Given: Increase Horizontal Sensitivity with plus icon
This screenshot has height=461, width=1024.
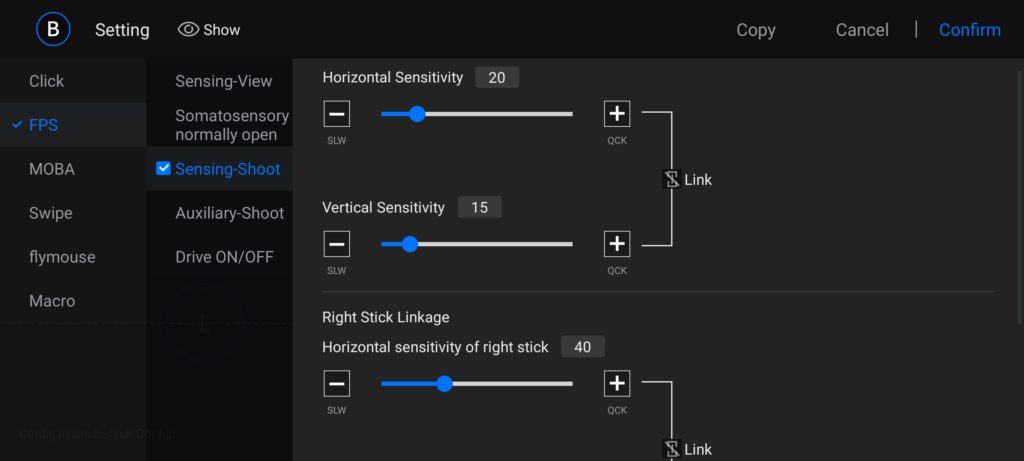Looking at the screenshot, I should [x=617, y=114].
